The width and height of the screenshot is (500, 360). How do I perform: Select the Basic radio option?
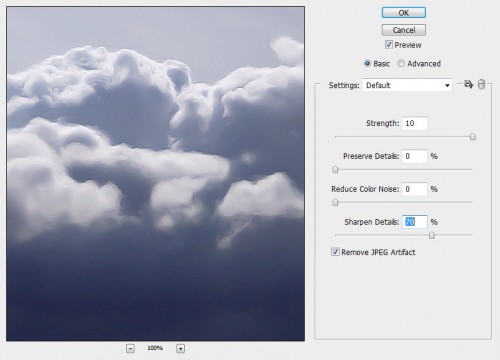click(367, 63)
